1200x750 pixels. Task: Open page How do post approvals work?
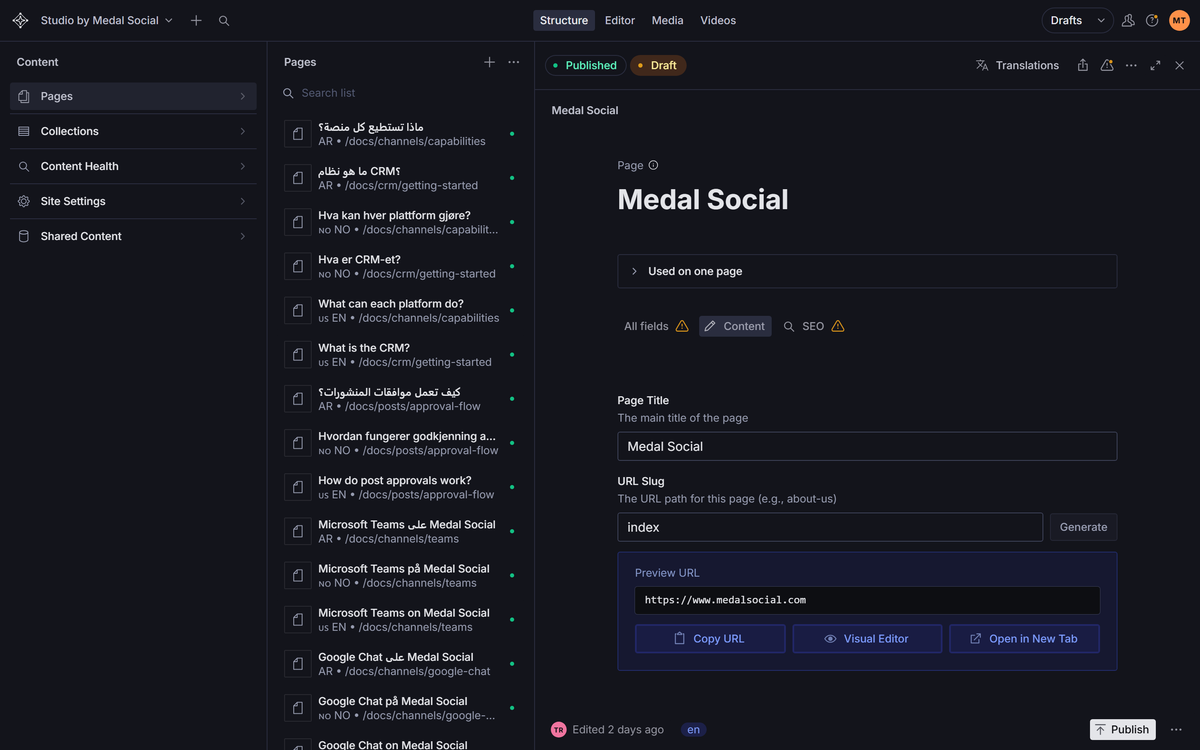[400, 487]
